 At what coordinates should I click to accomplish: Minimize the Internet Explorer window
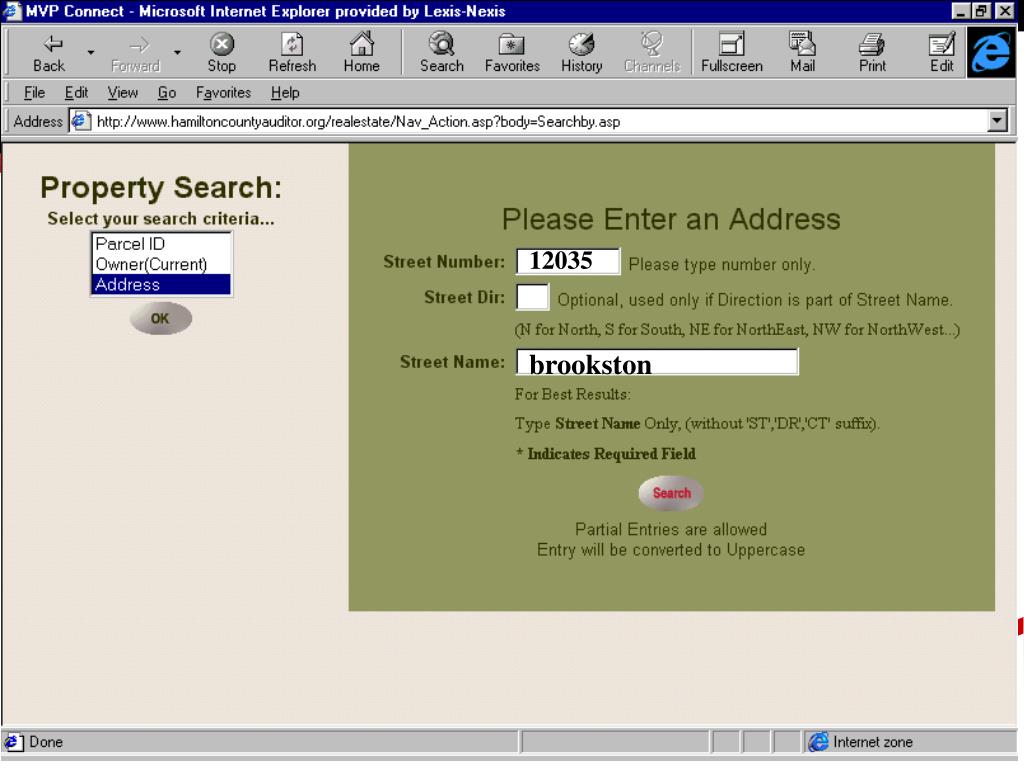pos(959,11)
